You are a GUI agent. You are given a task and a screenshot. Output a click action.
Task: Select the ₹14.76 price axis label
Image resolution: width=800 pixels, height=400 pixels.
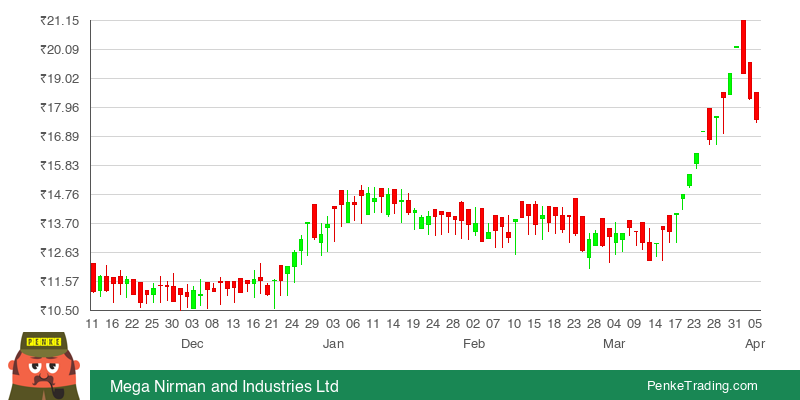(60, 195)
